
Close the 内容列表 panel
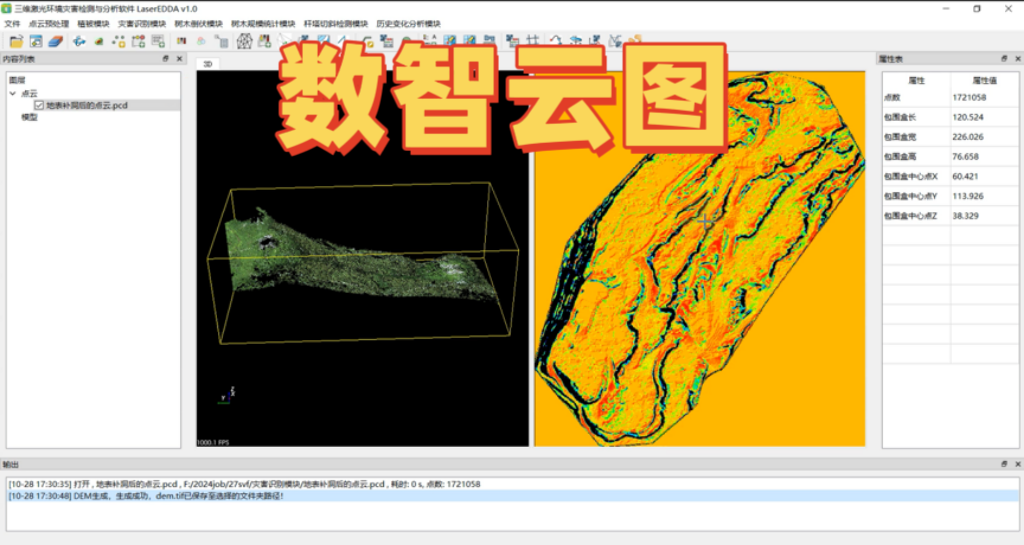tap(179, 59)
